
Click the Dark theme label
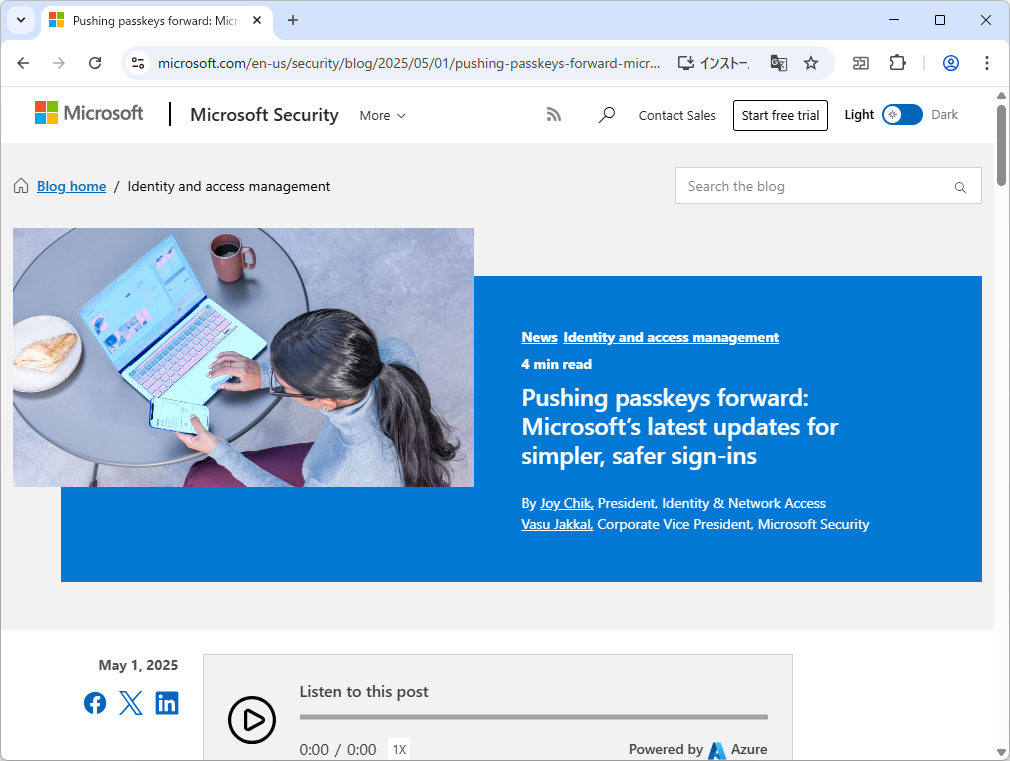click(x=944, y=115)
